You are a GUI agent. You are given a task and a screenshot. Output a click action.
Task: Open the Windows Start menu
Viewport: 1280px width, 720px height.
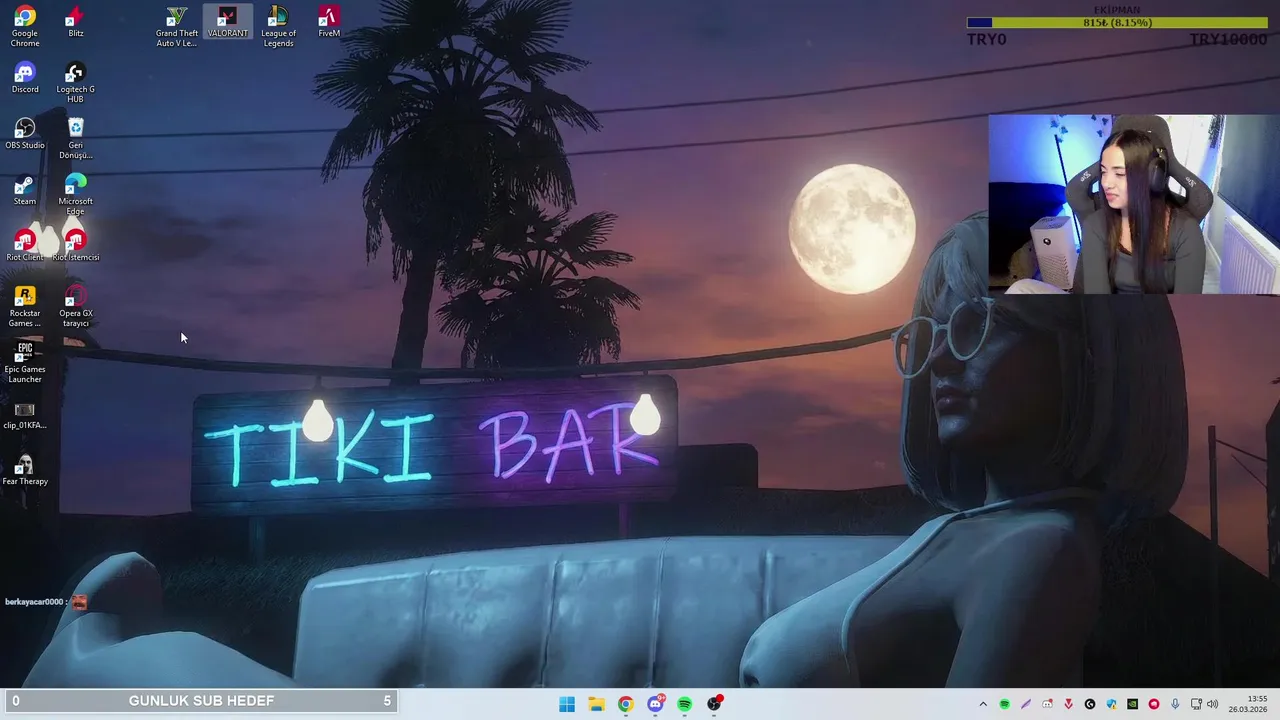567,704
